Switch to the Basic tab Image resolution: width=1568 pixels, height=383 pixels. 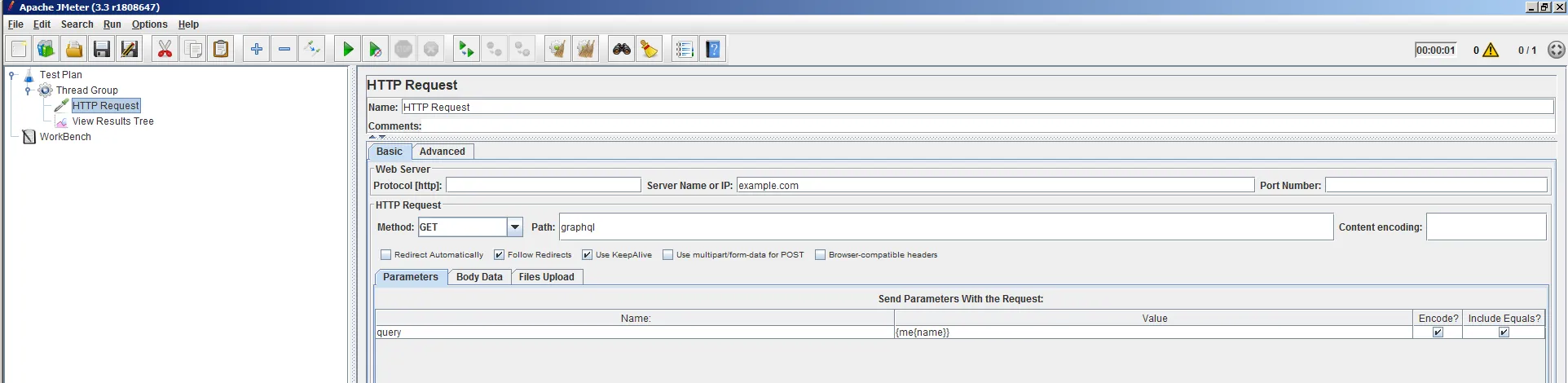tap(390, 152)
